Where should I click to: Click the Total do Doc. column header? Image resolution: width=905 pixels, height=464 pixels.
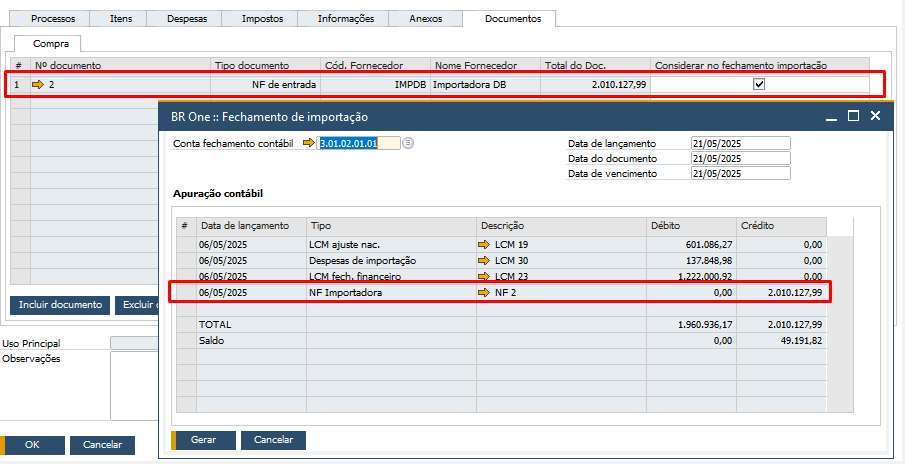click(595, 66)
